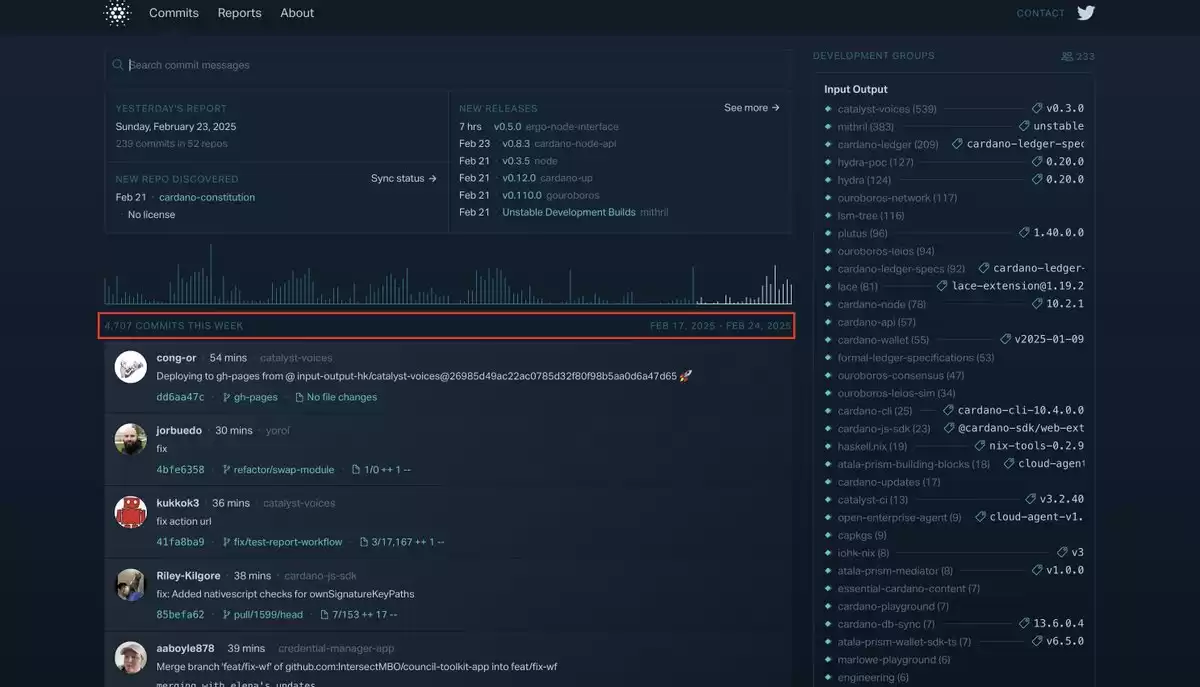Click the tag icon beside v0.3.0
This screenshot has width=1200, height=687.
(x=1037, y=108)
